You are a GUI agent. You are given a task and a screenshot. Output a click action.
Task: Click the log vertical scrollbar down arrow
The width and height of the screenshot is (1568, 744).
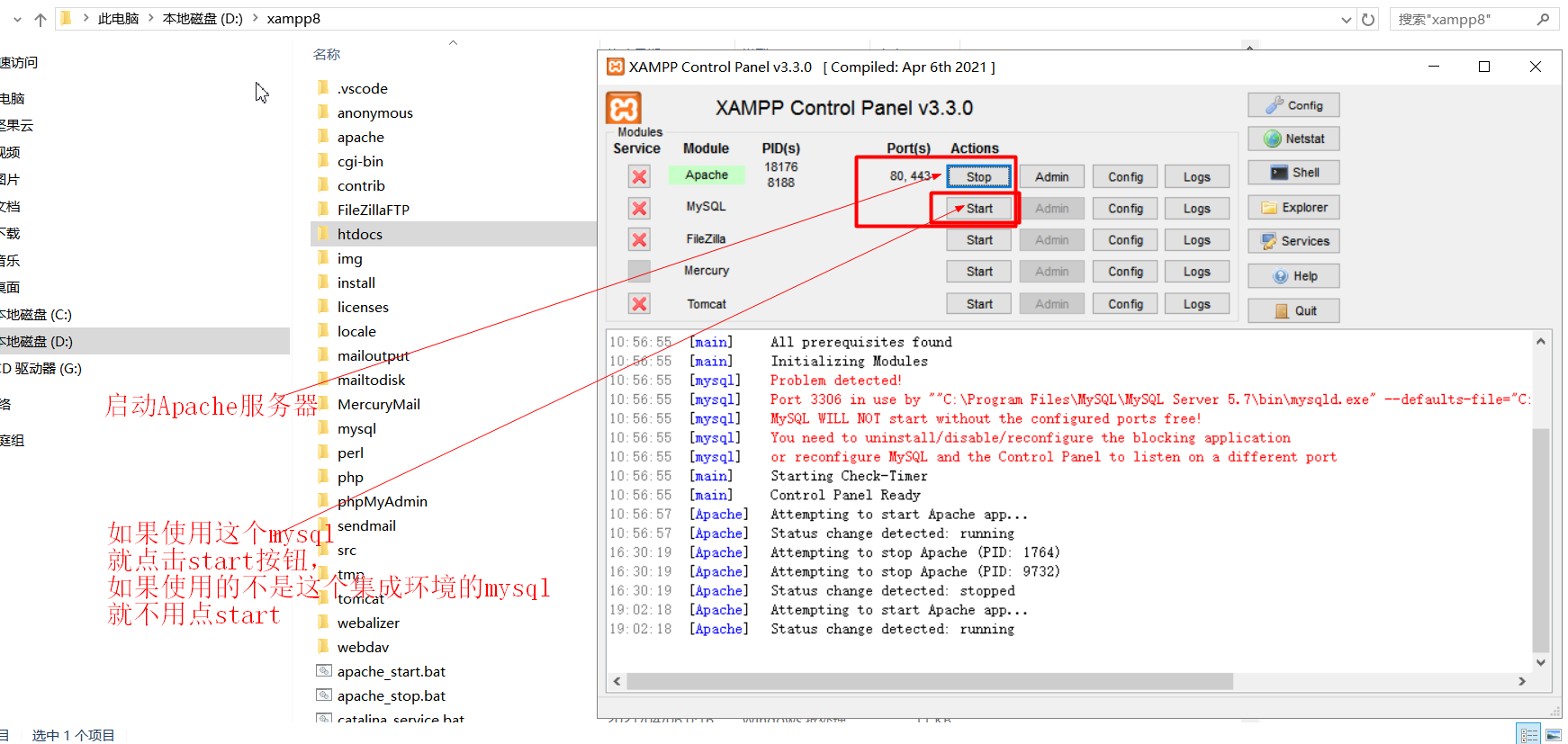pyautogui.click(x=1540, y=663)
